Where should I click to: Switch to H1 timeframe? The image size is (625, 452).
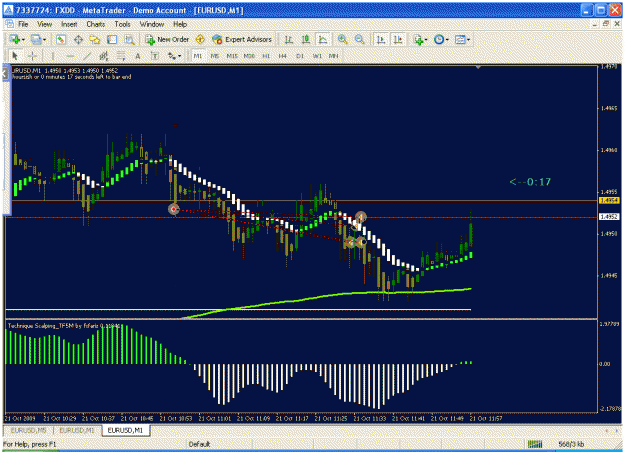click(266, 56)
